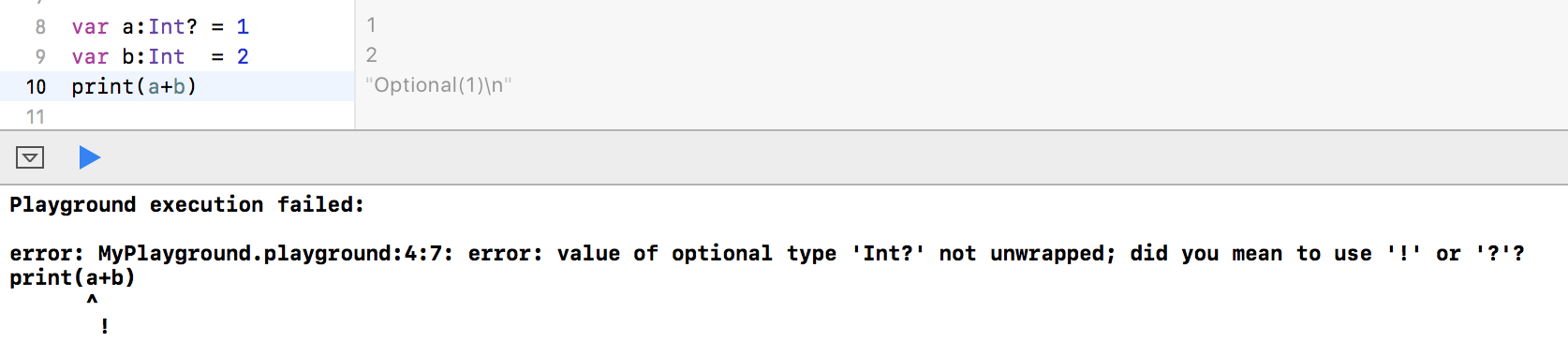Place cursor in a+b expression on line 10
The width and height of the screenshot is (1568, 356).
click(x=167, y=87)
